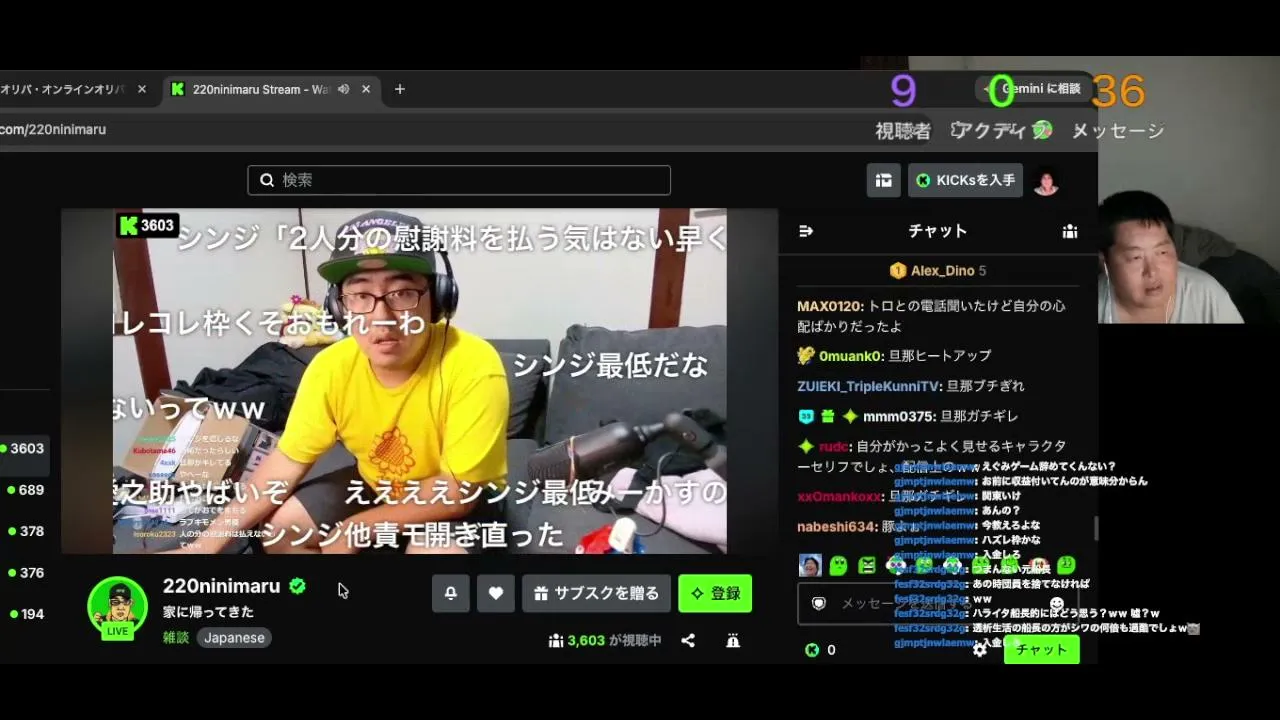Open a new browser tab
The height and width of the screenshot is (720, 1280).
click(400, 89)
